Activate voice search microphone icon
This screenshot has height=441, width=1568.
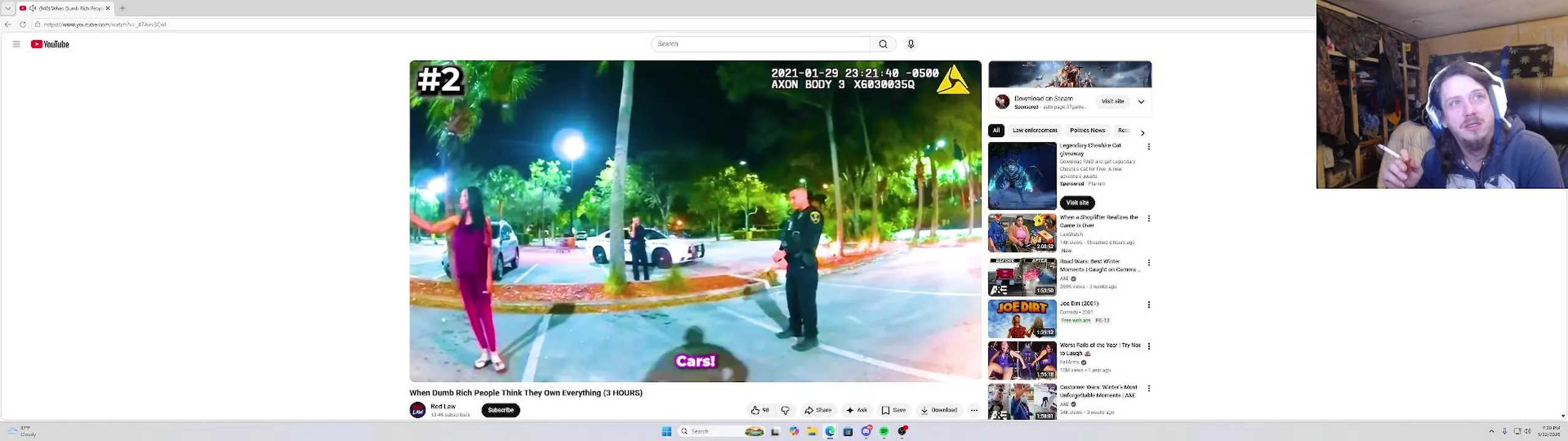tap(911, 44)
